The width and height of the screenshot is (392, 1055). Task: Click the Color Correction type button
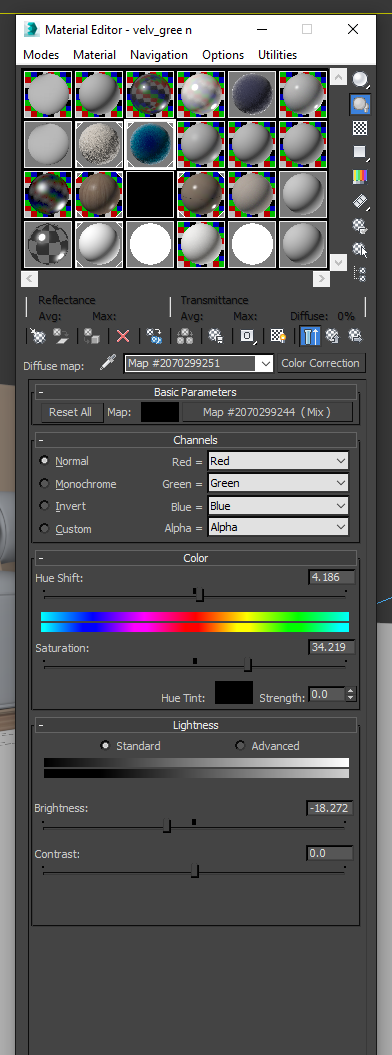(320, 363)
